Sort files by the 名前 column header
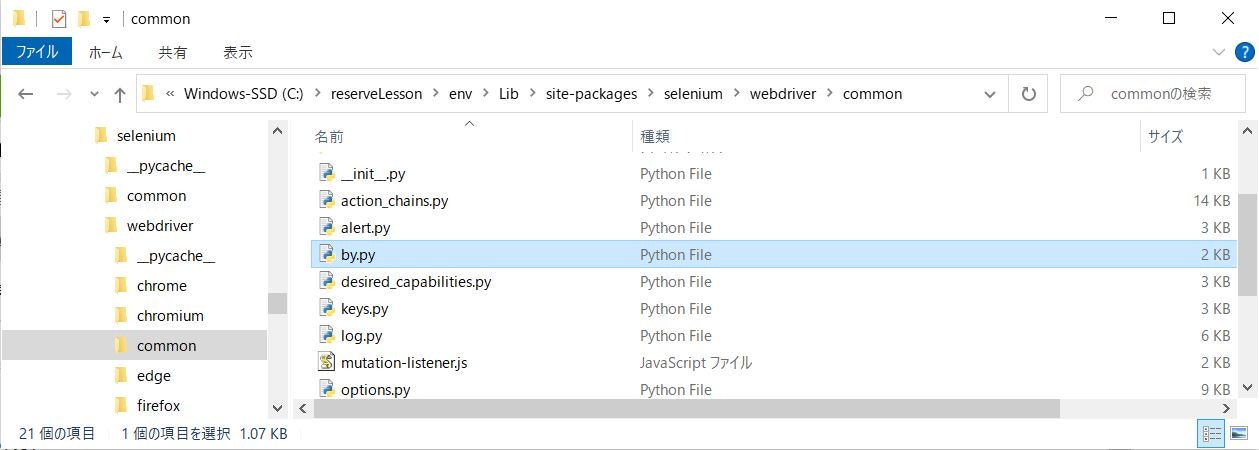This screenshot has height=450, width=1259. click(330, 136)
